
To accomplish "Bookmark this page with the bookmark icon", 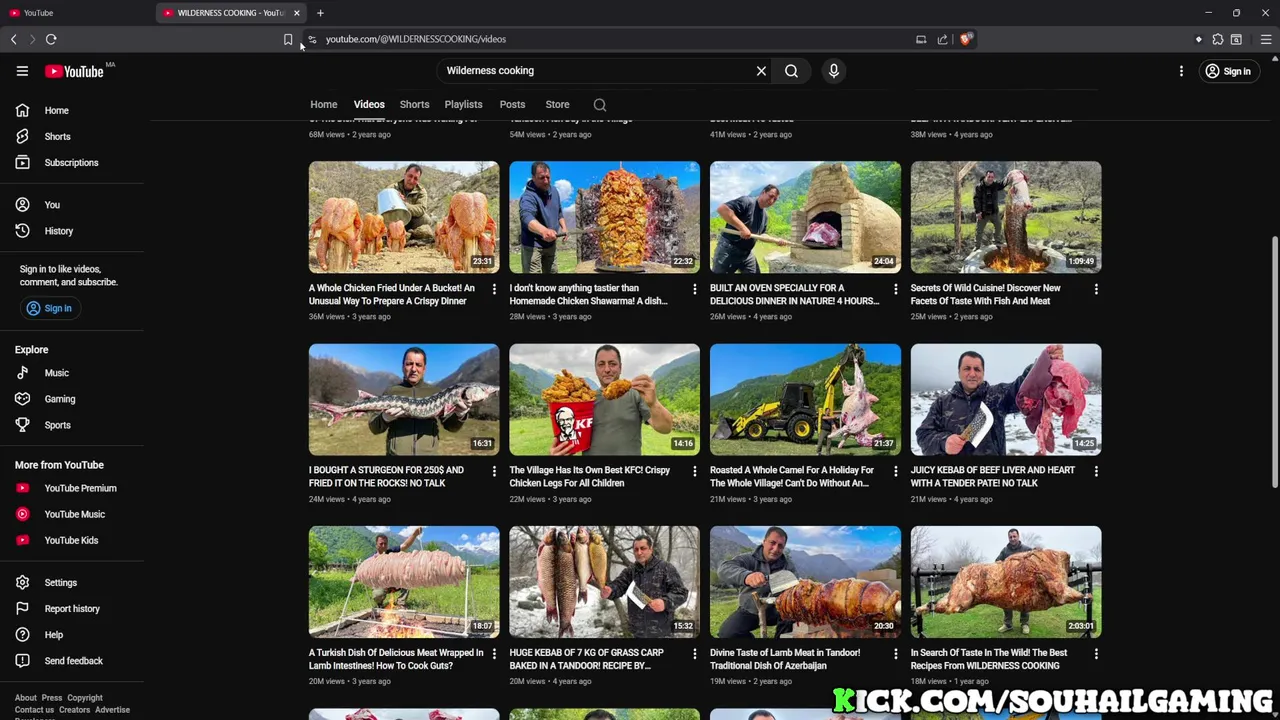I will click(x=288, y=39).
